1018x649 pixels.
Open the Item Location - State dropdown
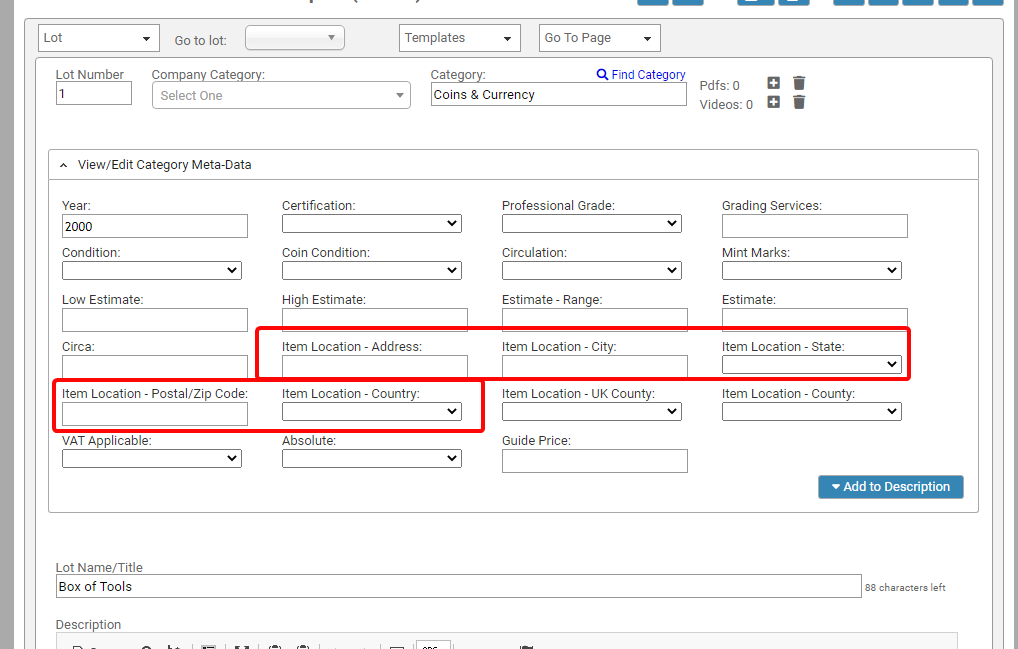tap(811, 364)
